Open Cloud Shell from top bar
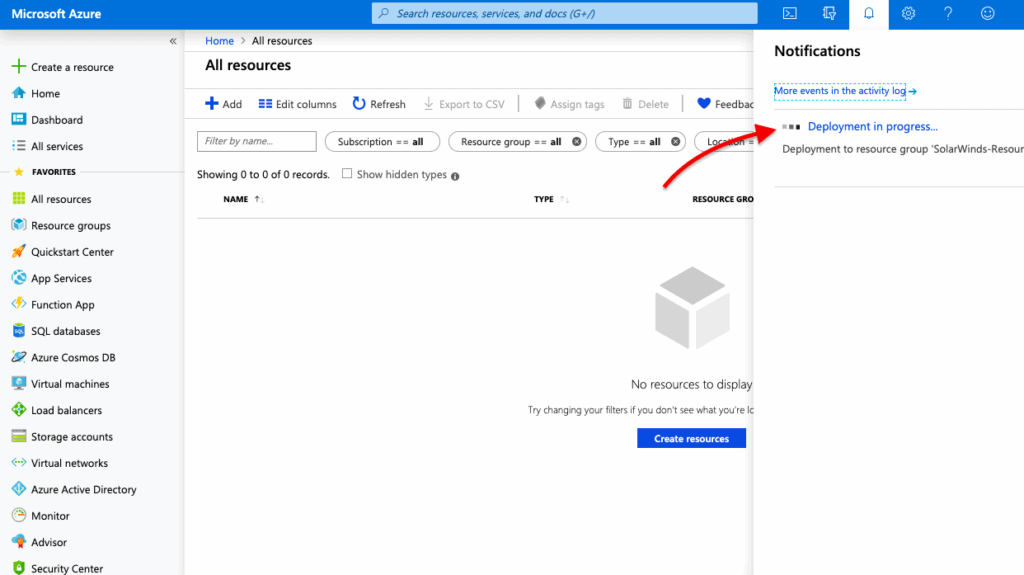The height and width of the screenshot is (575, 1024). point(790,14)
